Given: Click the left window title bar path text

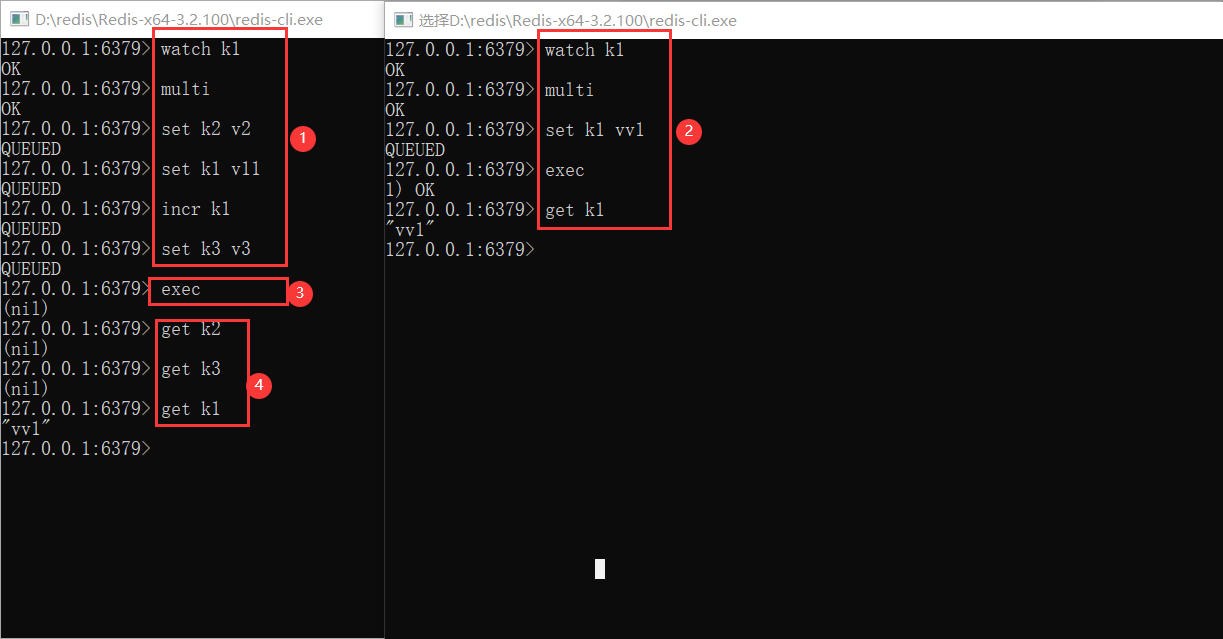Looking at the screenshot, I should tap(179, 20).
